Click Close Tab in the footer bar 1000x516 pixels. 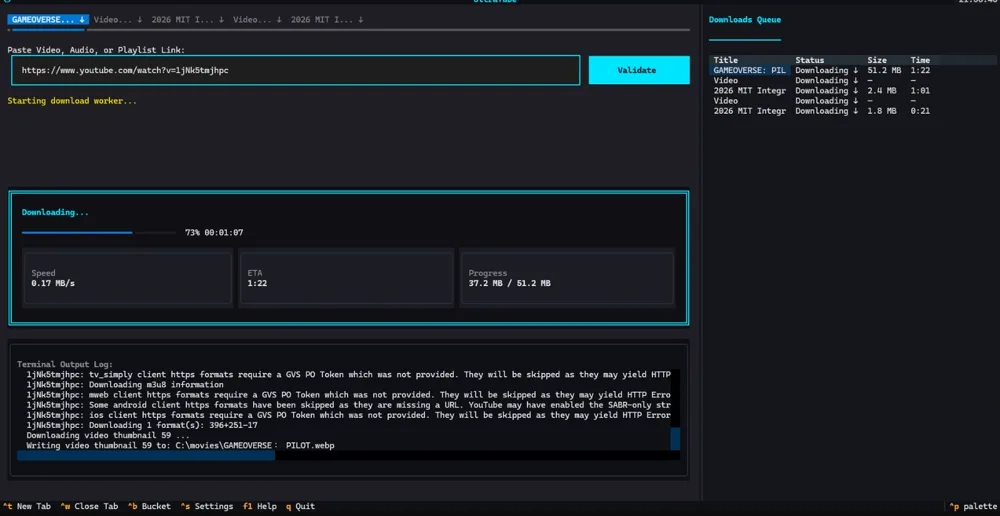(x=89, y=506)
